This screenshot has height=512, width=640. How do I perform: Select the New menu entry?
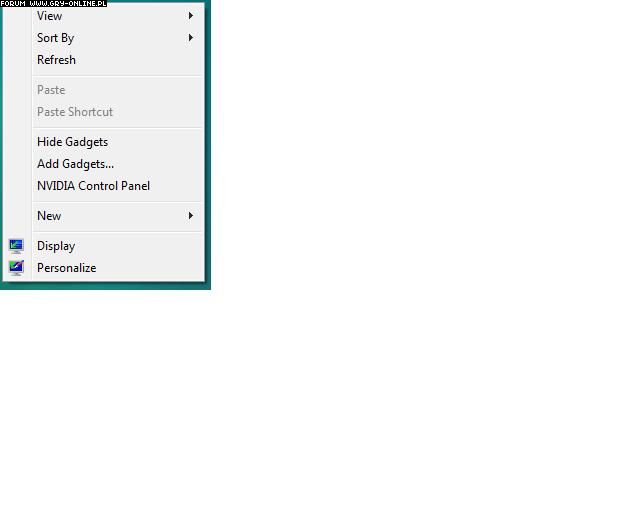49,216
